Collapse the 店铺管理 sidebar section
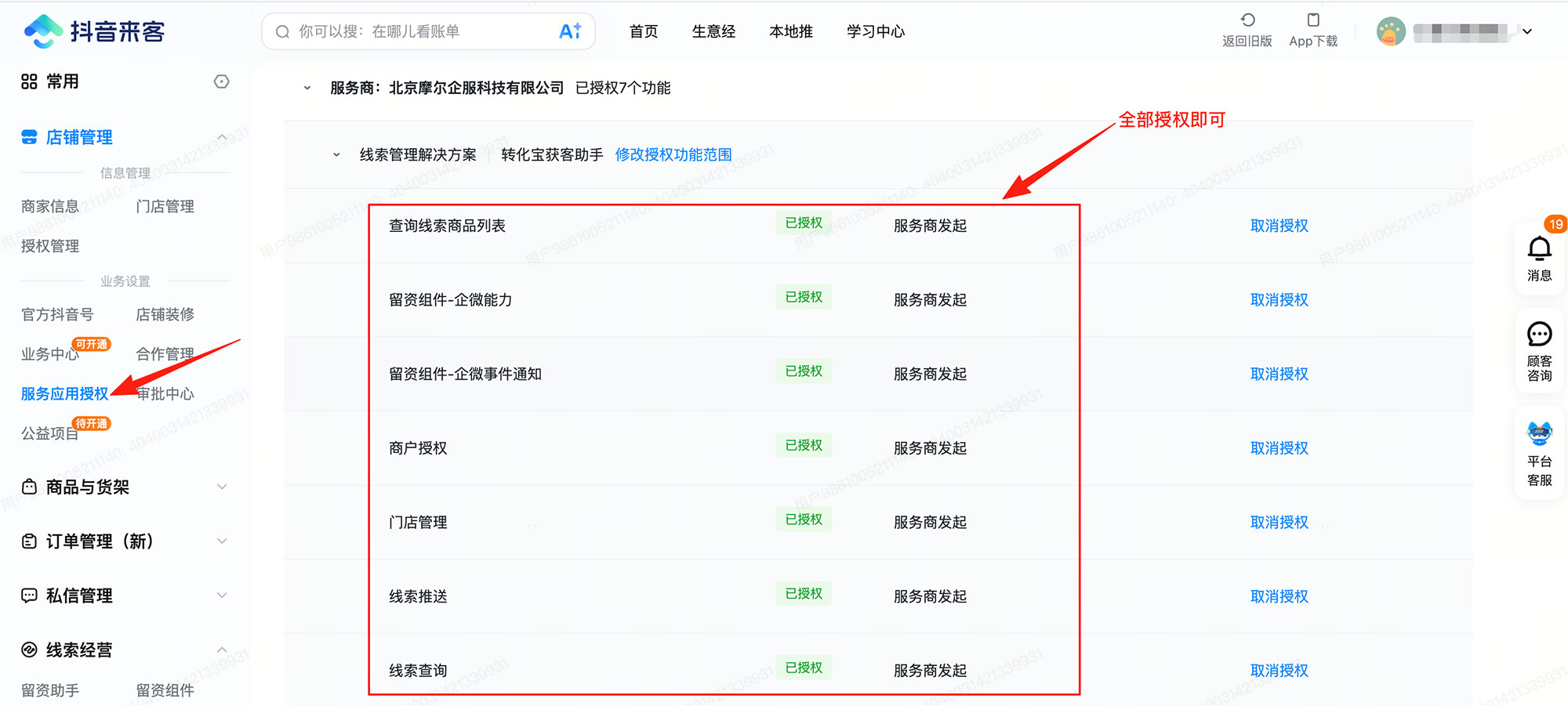 tap(222, 138)
